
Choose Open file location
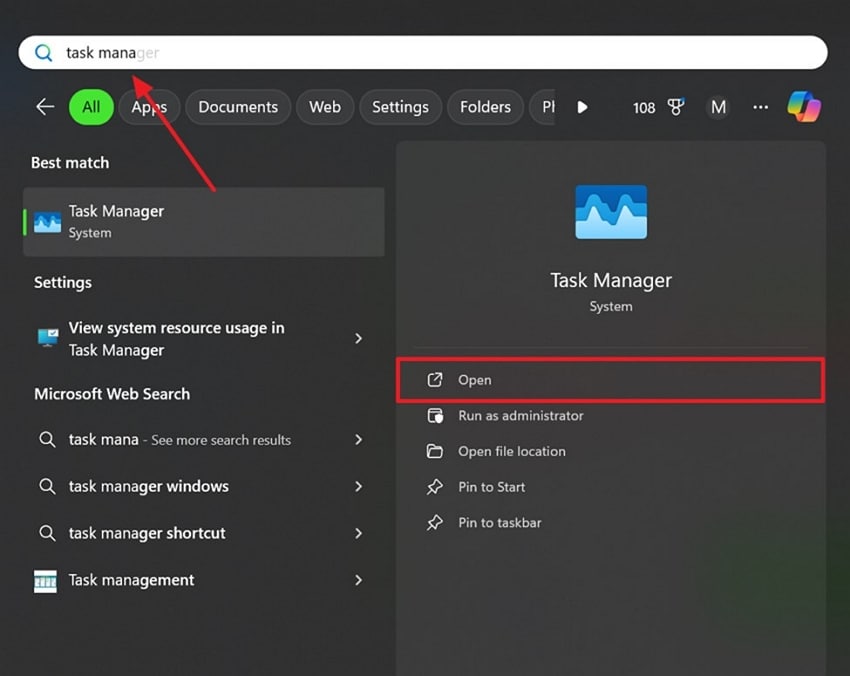[610, 452]
